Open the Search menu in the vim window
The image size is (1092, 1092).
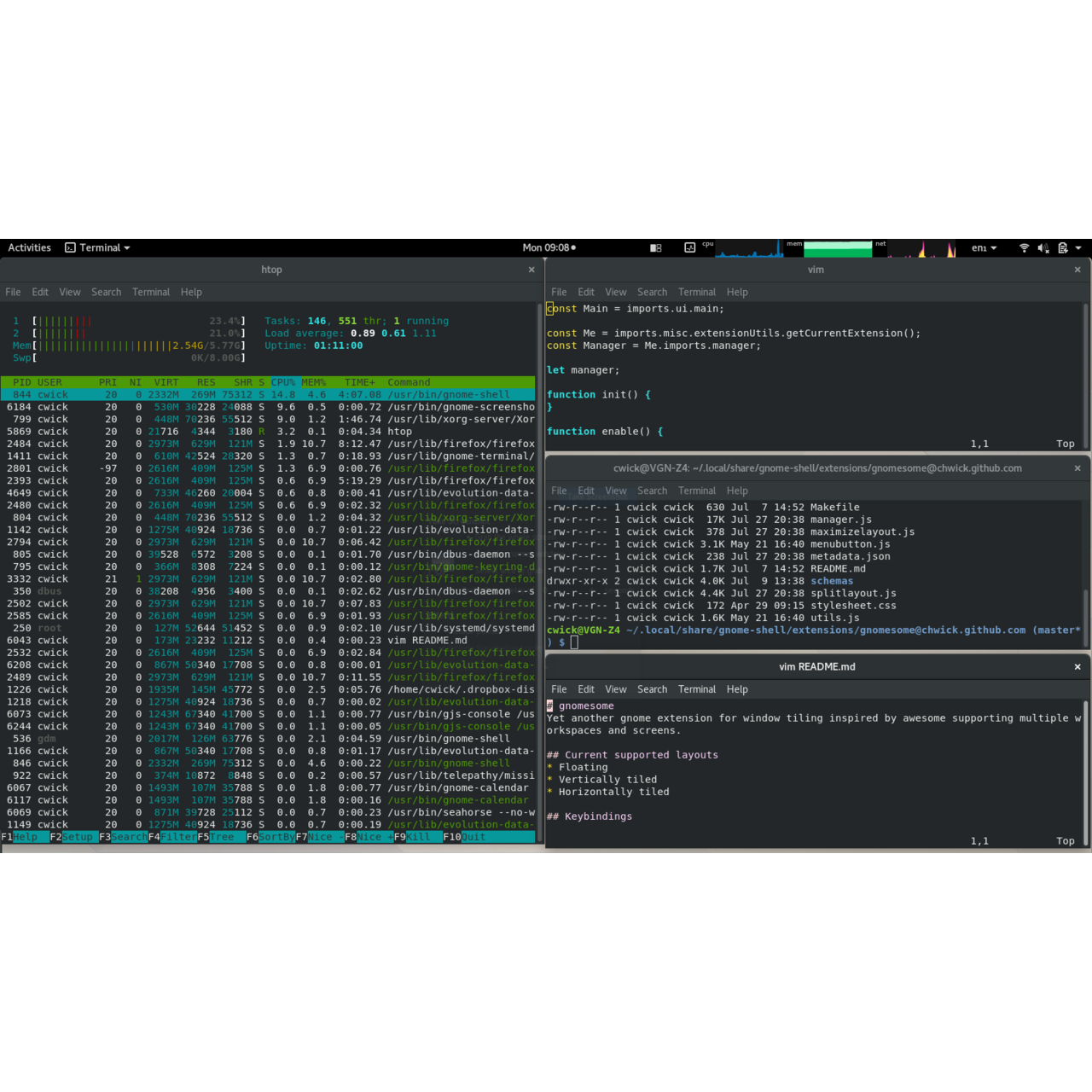(x=652, y=292)
